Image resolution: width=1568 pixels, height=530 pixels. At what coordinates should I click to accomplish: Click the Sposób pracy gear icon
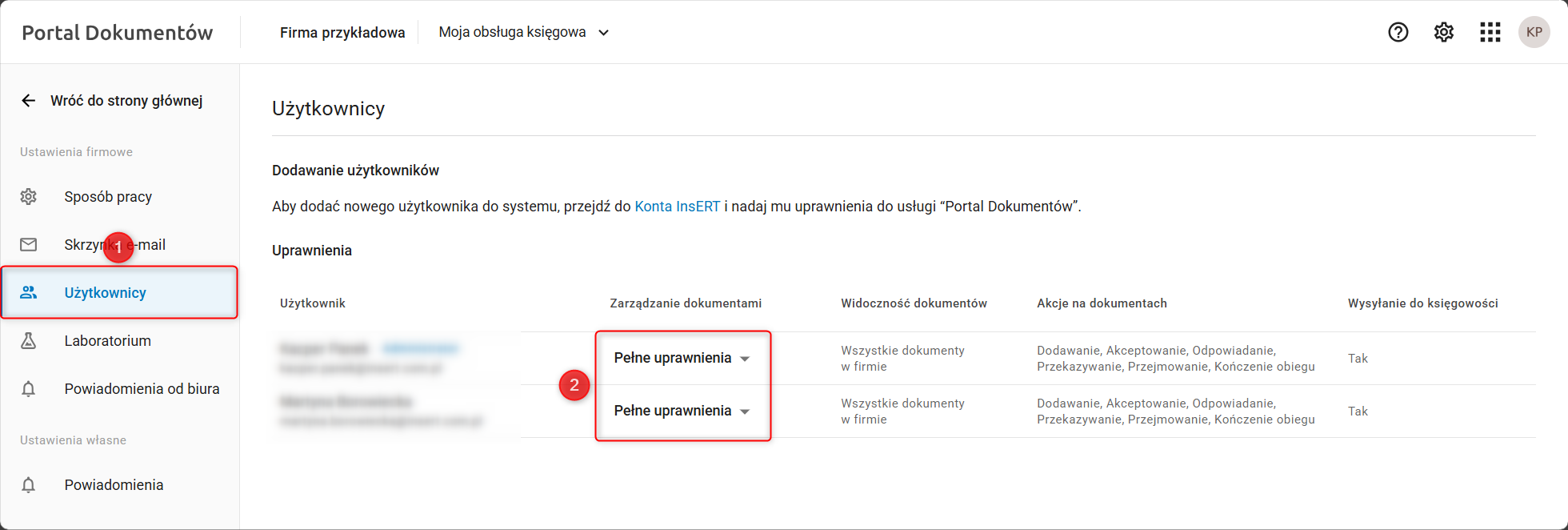tap(29, 196)
